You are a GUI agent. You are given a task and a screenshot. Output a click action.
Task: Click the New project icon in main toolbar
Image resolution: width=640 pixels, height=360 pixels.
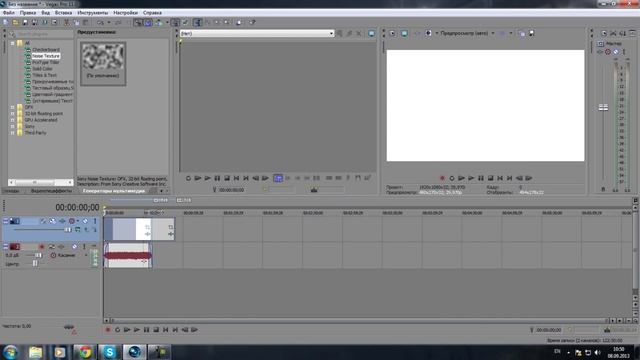point(6,22)
